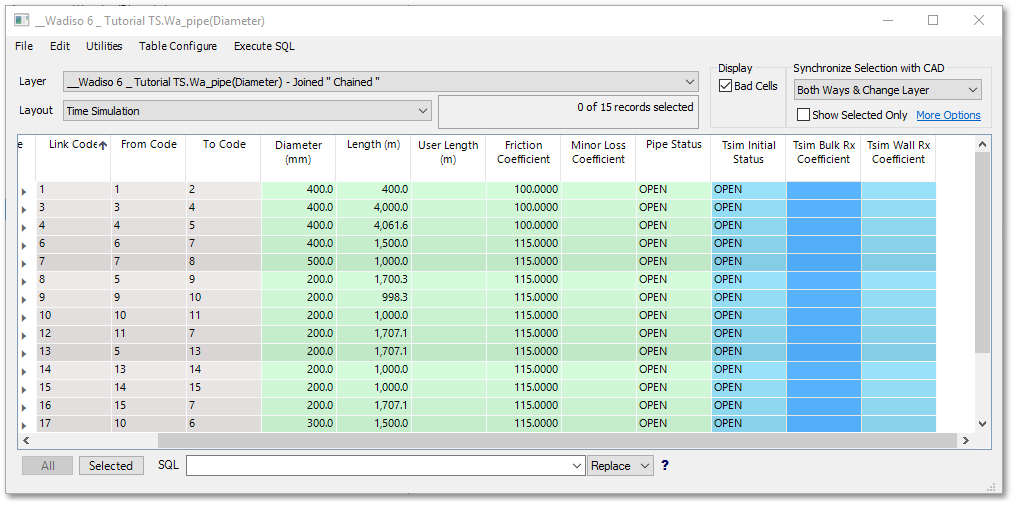Click the horizontal scrollbar thumb
The width and height of the screenshot is (1014, 505).
tap(557, 440)
